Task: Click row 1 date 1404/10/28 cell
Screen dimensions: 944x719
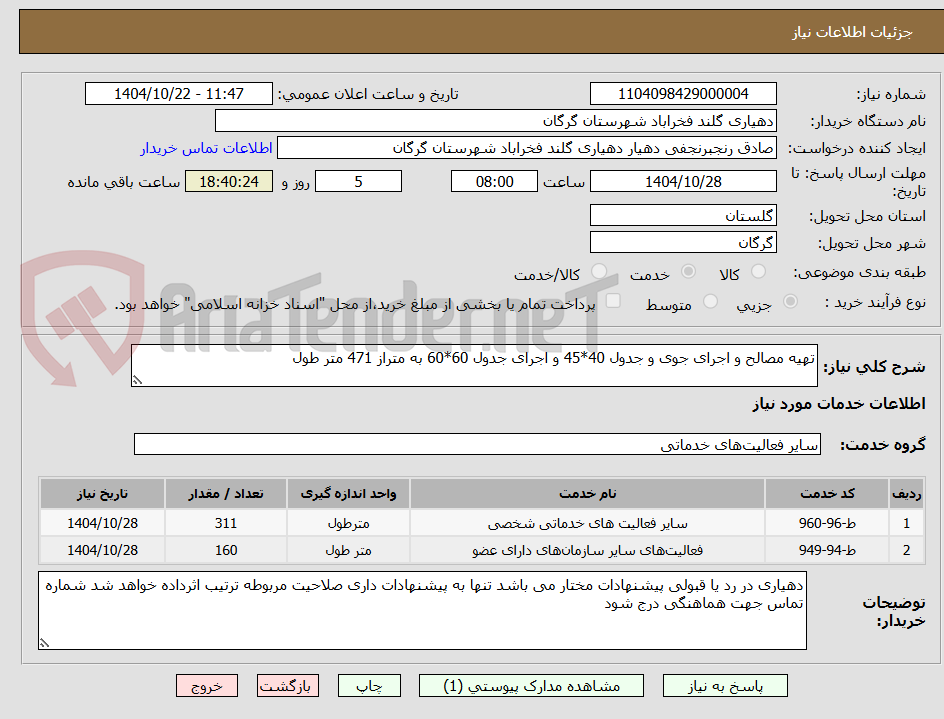Action: pyautogui.click(x=102, y=523)
